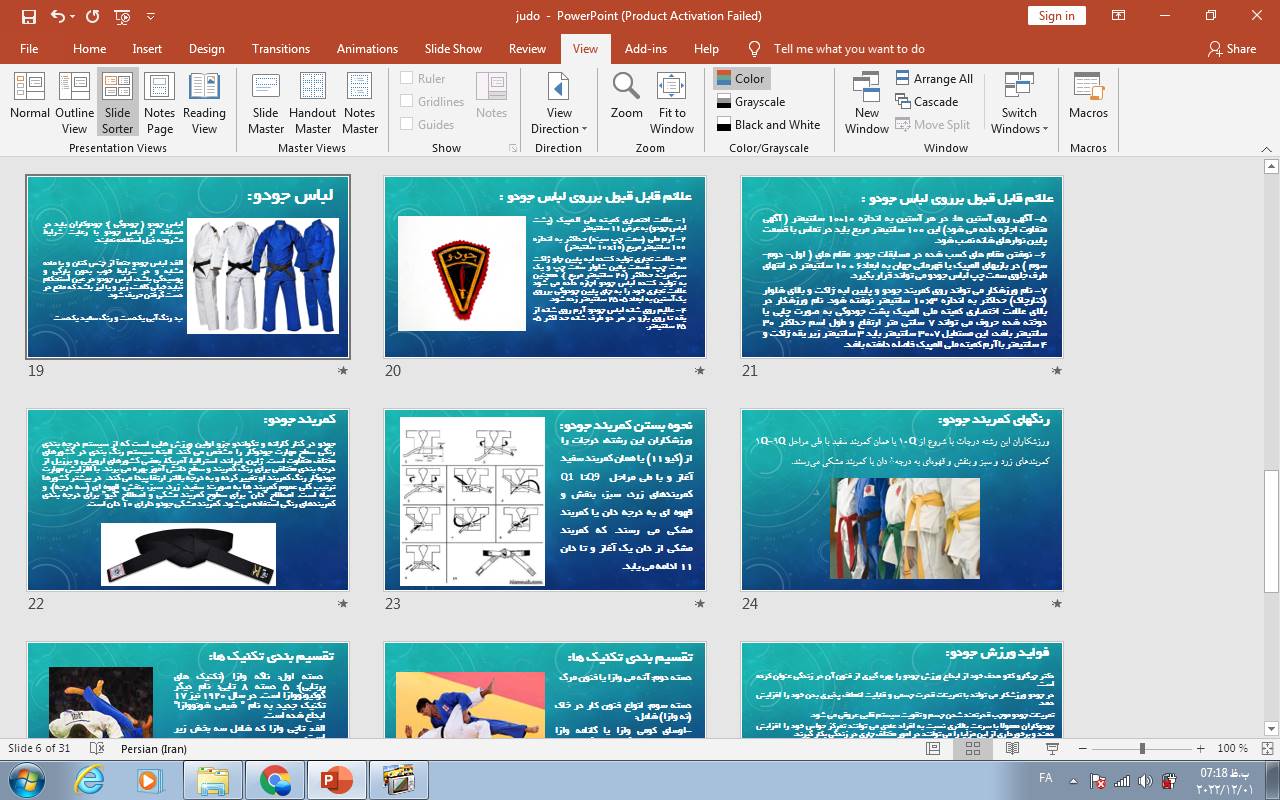Click the Sign in button

[1056, 15]
